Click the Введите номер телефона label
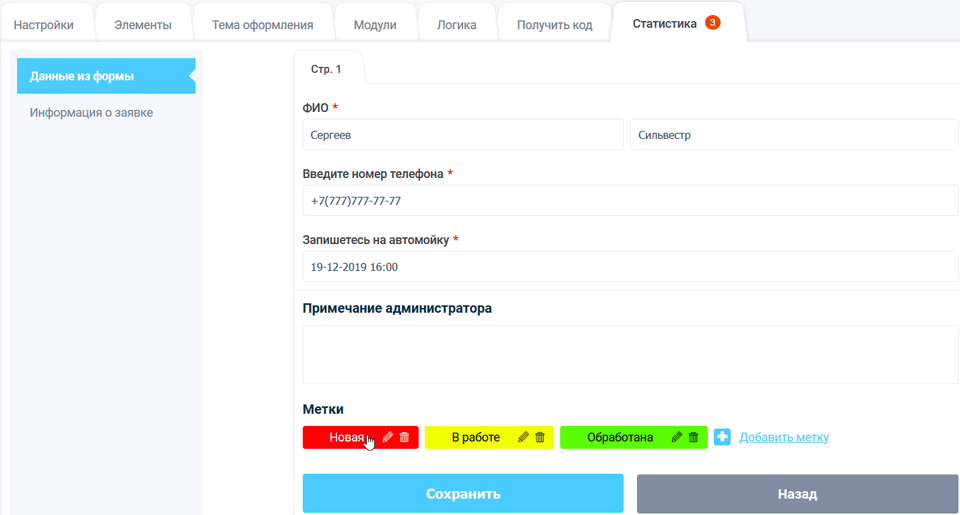960x515 pixels. coord(373,174)
